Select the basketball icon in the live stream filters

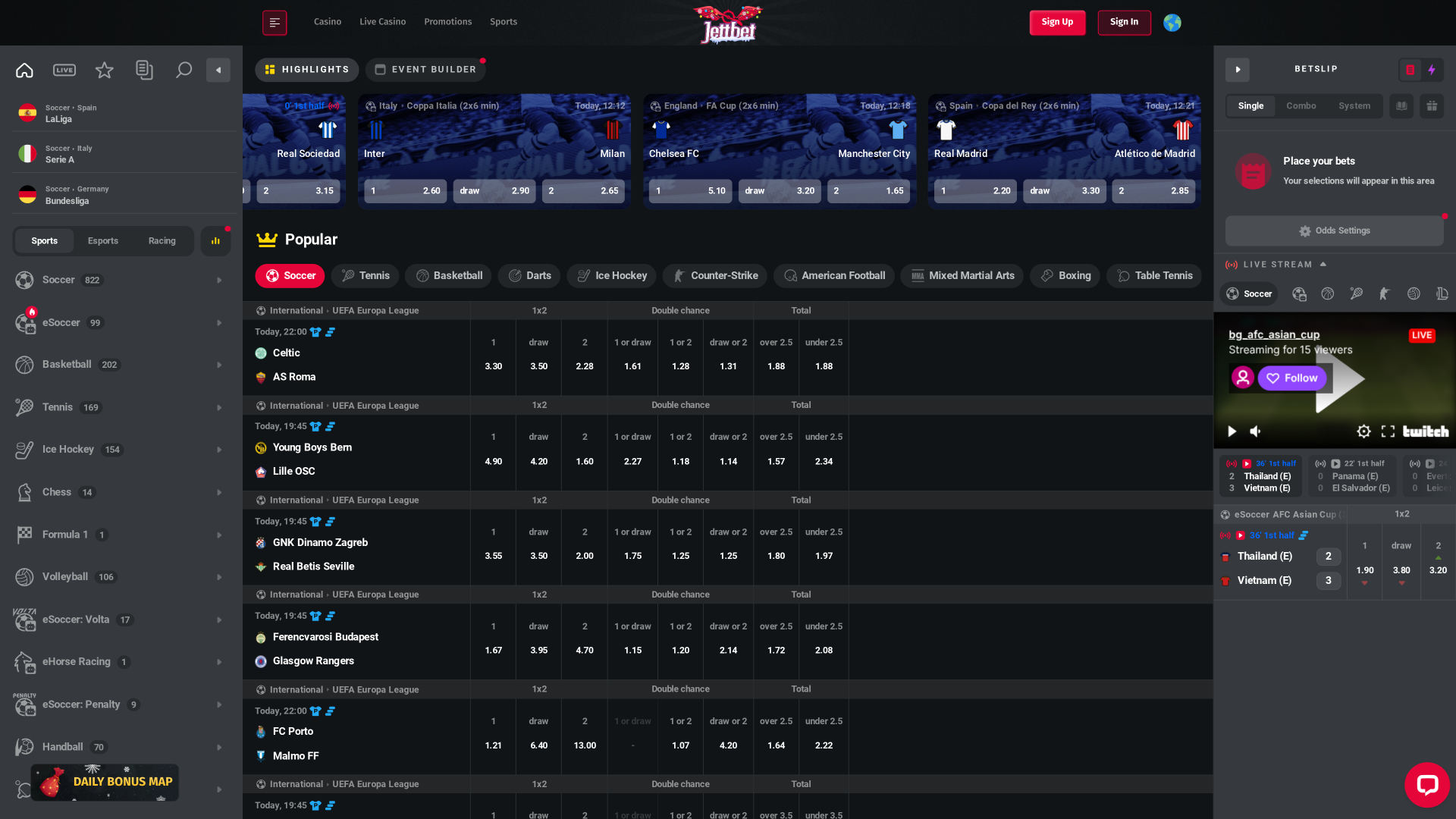pos(1328,293)
